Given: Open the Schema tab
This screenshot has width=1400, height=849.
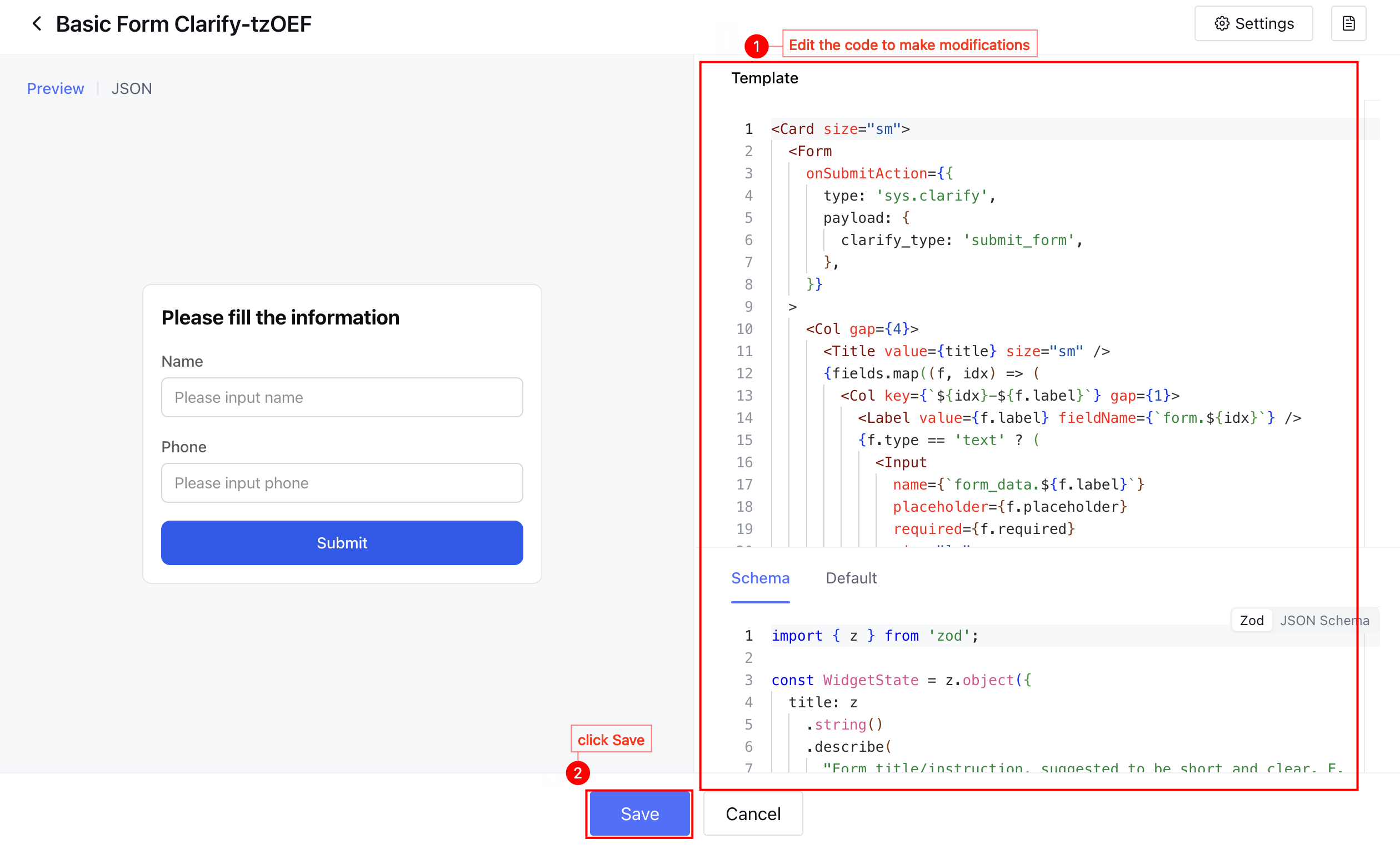Looking at the screenshot, I should 759,578.
